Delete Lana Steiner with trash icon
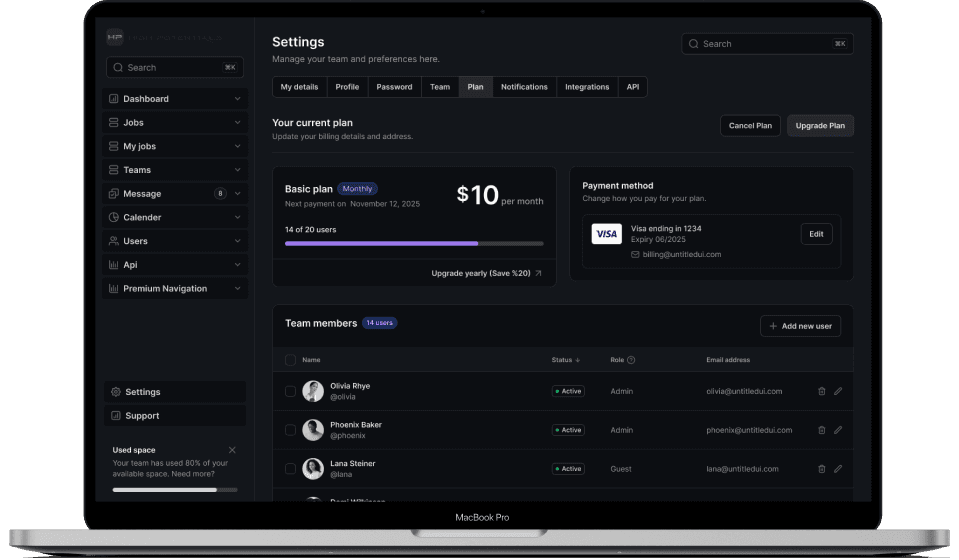959x560 pixels. click(x=821, y=469)
